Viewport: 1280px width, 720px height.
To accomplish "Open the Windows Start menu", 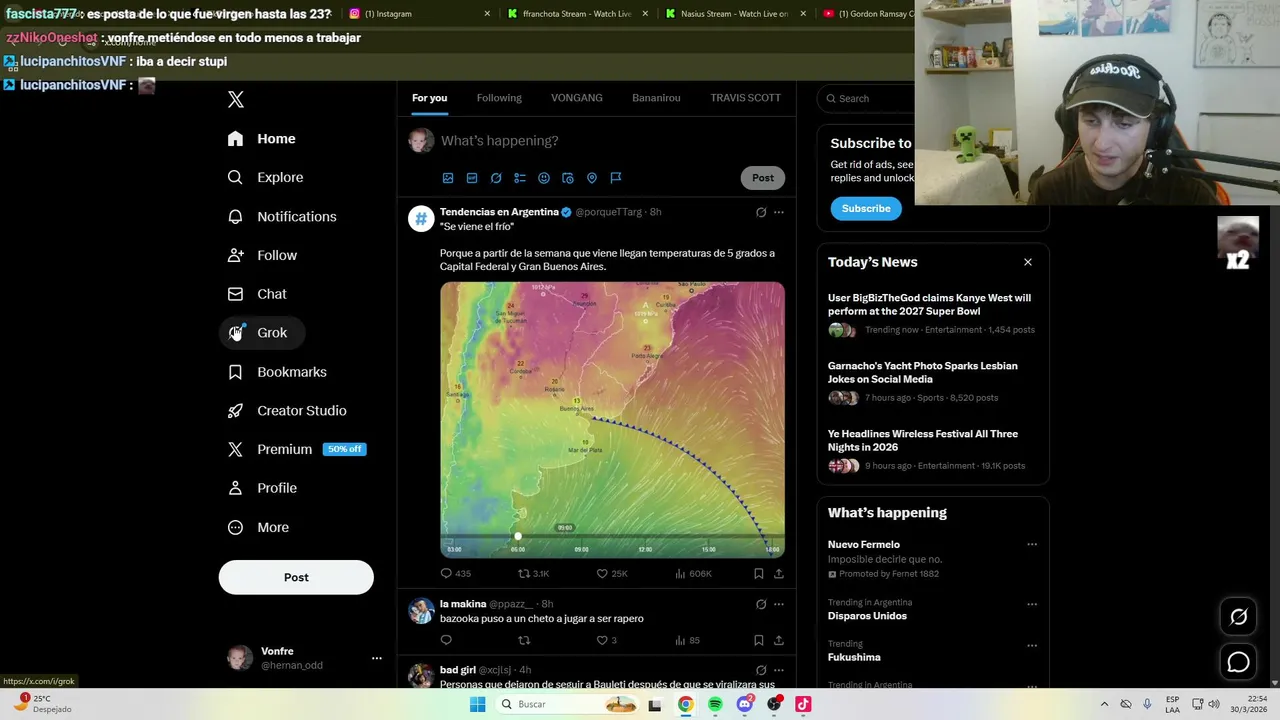I will pos(478,704).
